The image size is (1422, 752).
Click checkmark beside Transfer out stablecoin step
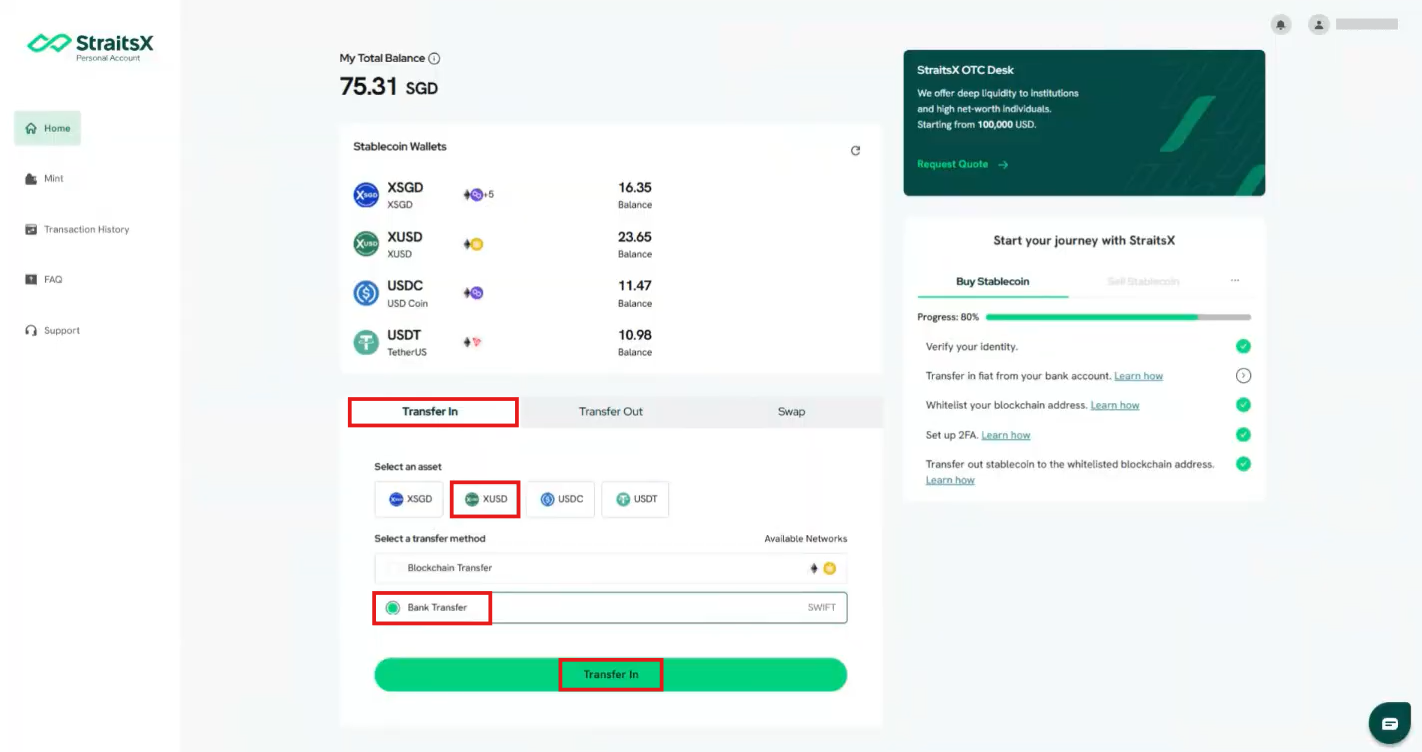click(x=1243, y=464)
